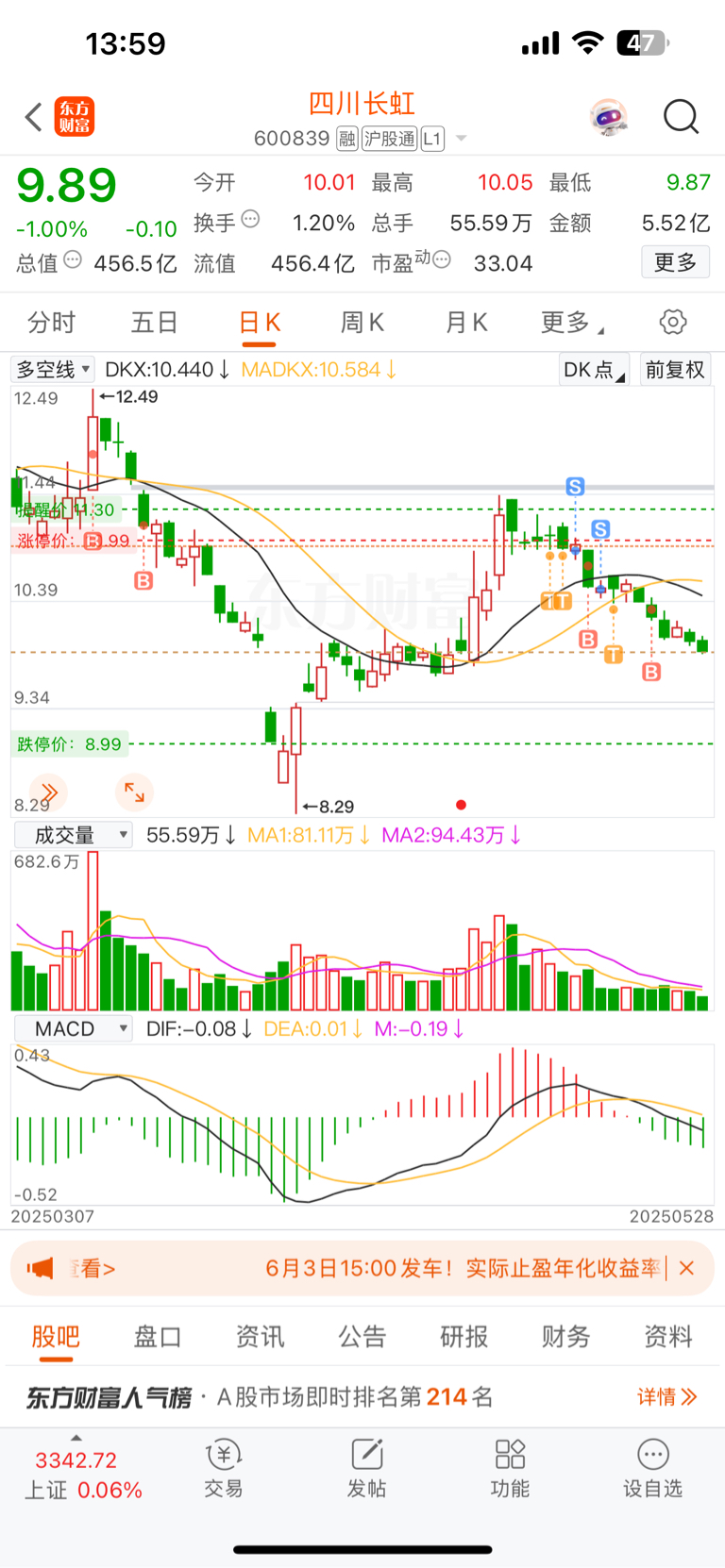Tap 设自选 add watchlist icon
The width and height of the screenshot is (725, 1568).
pyautogui.click(x=652, y=1469)
